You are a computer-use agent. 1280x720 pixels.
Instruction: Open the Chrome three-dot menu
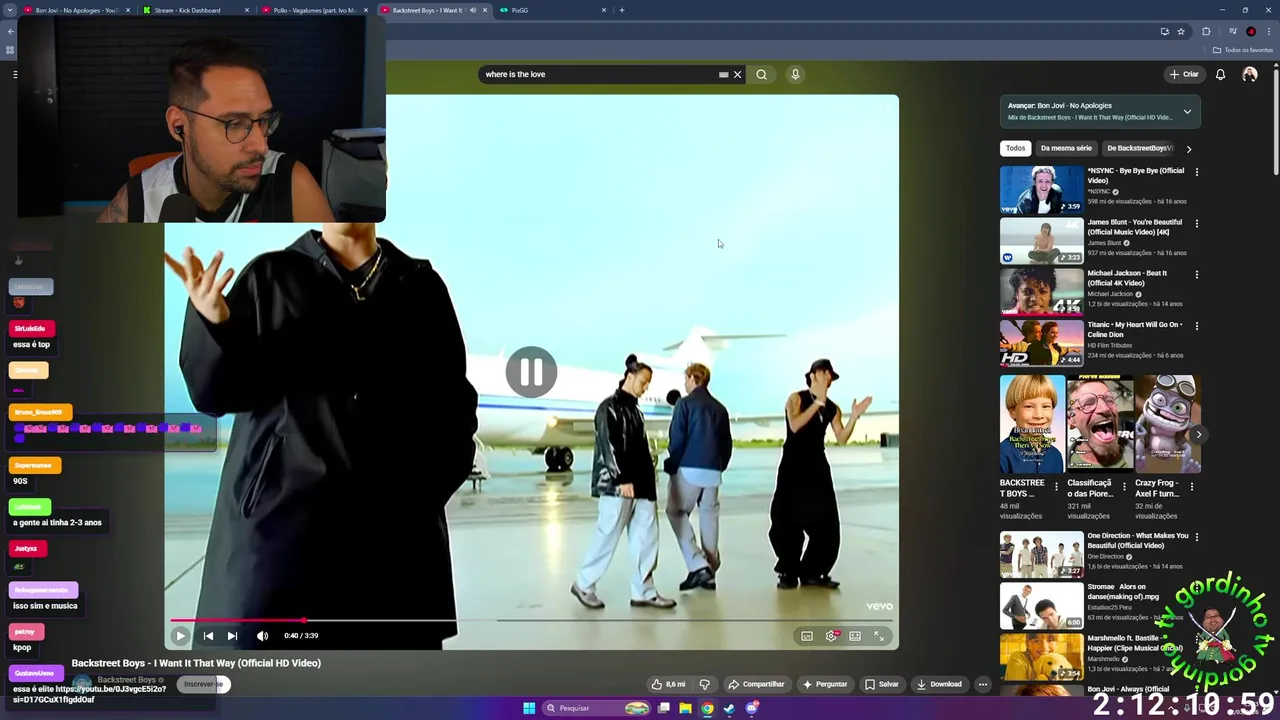click(x=1269, y=31)
